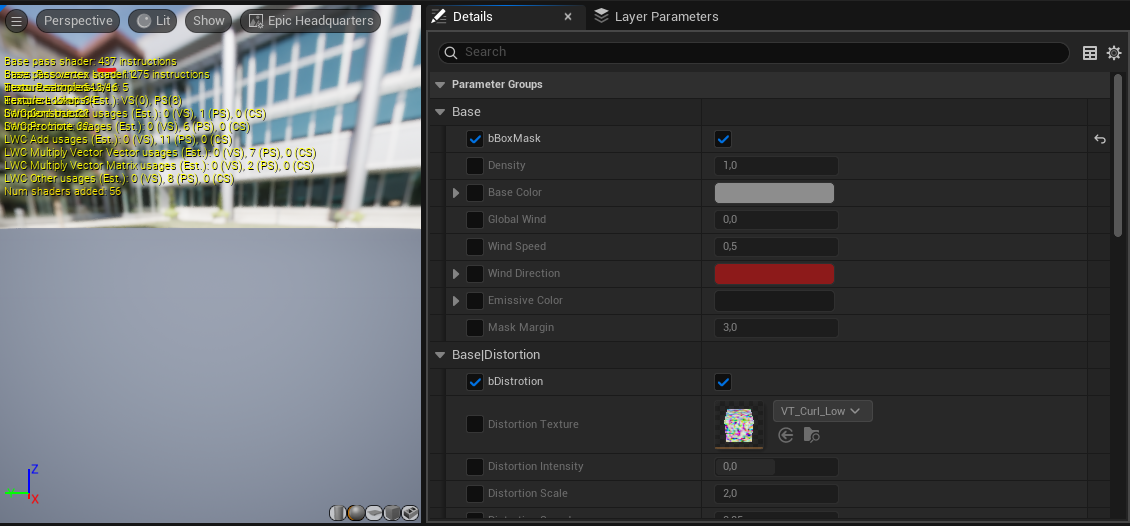This screenshot has width=1130, height=526.
Task: Switch to the Layer Parameters tab
Action: click(x=657, y=17)
